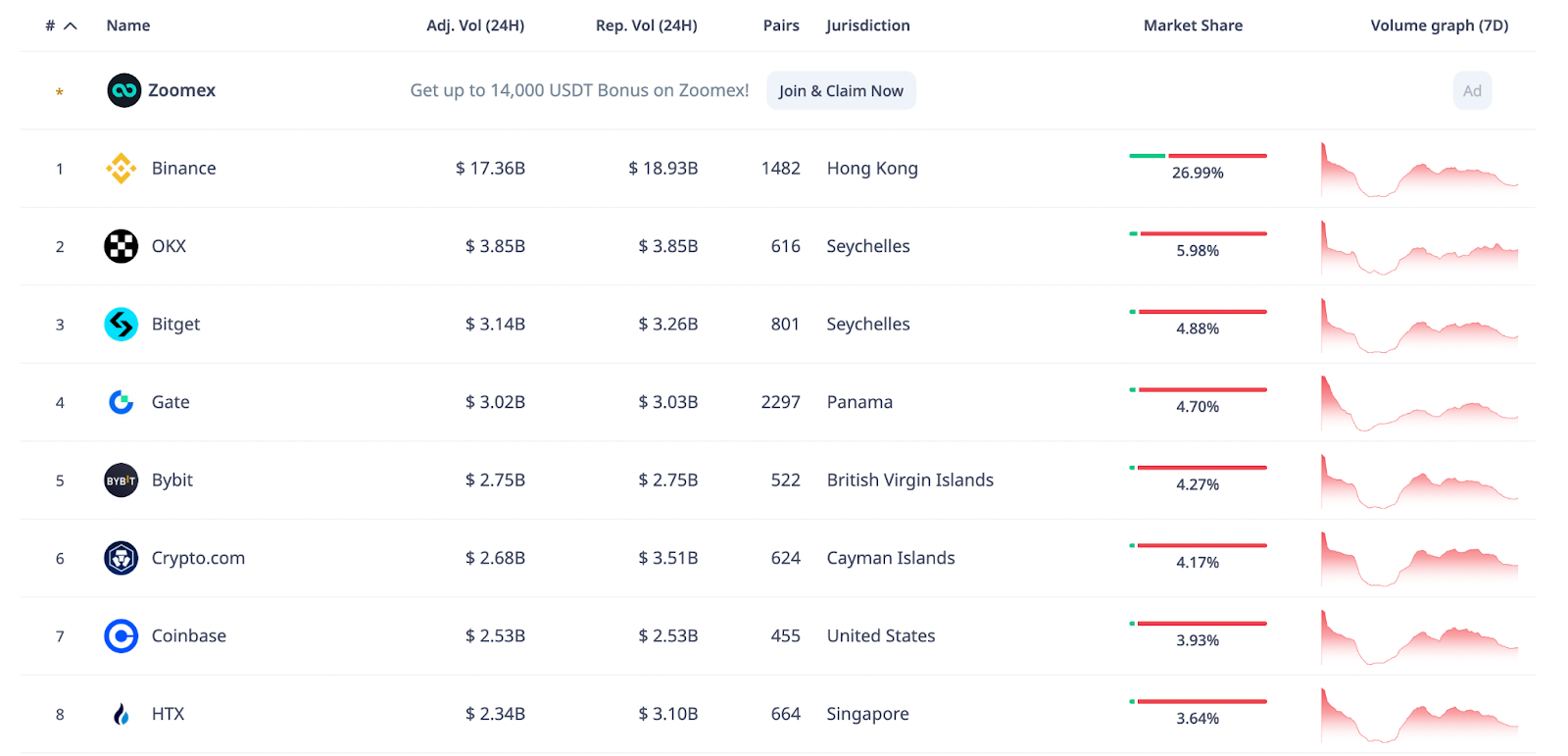Click Zoomex USDT bonus promo text
The width and height of the screenshot is (1568, 756).
click(x=579, y=90)
